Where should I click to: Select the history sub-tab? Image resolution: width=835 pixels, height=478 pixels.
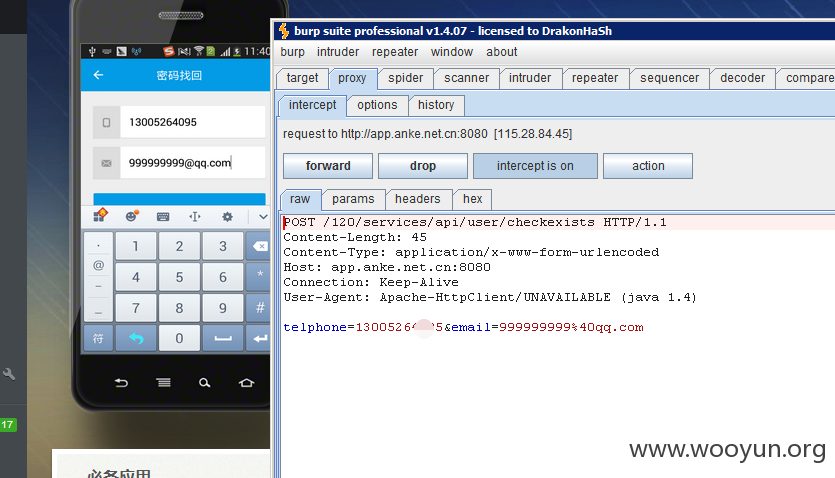pyautogui.click(x=436, y=105)
